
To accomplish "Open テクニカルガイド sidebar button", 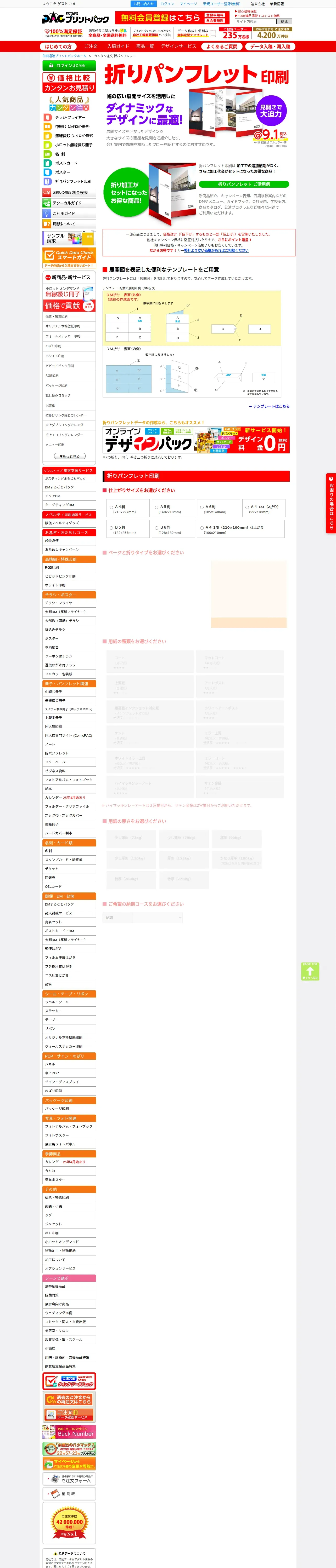I will pos(69,203).
